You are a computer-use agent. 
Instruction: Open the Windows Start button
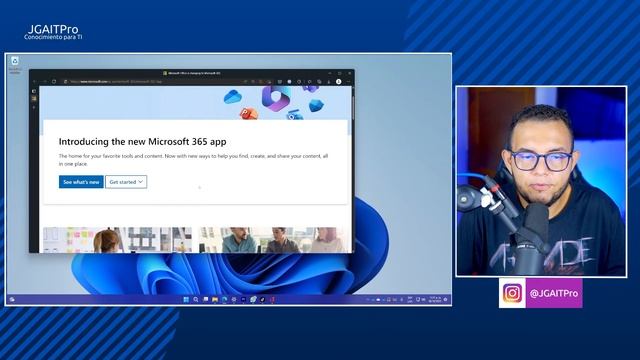coord(186,300)
